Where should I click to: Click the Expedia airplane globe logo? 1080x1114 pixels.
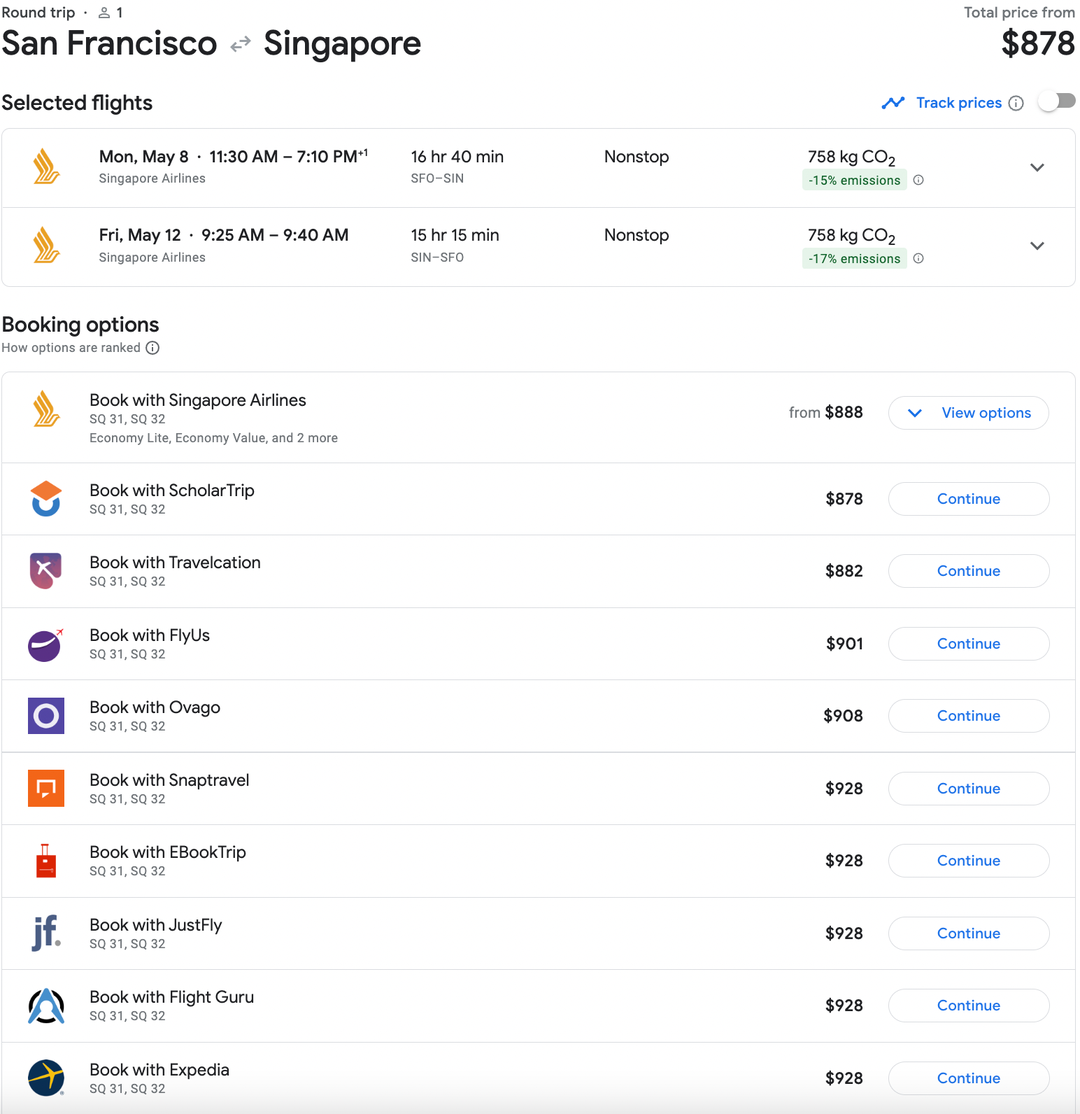45,1078
